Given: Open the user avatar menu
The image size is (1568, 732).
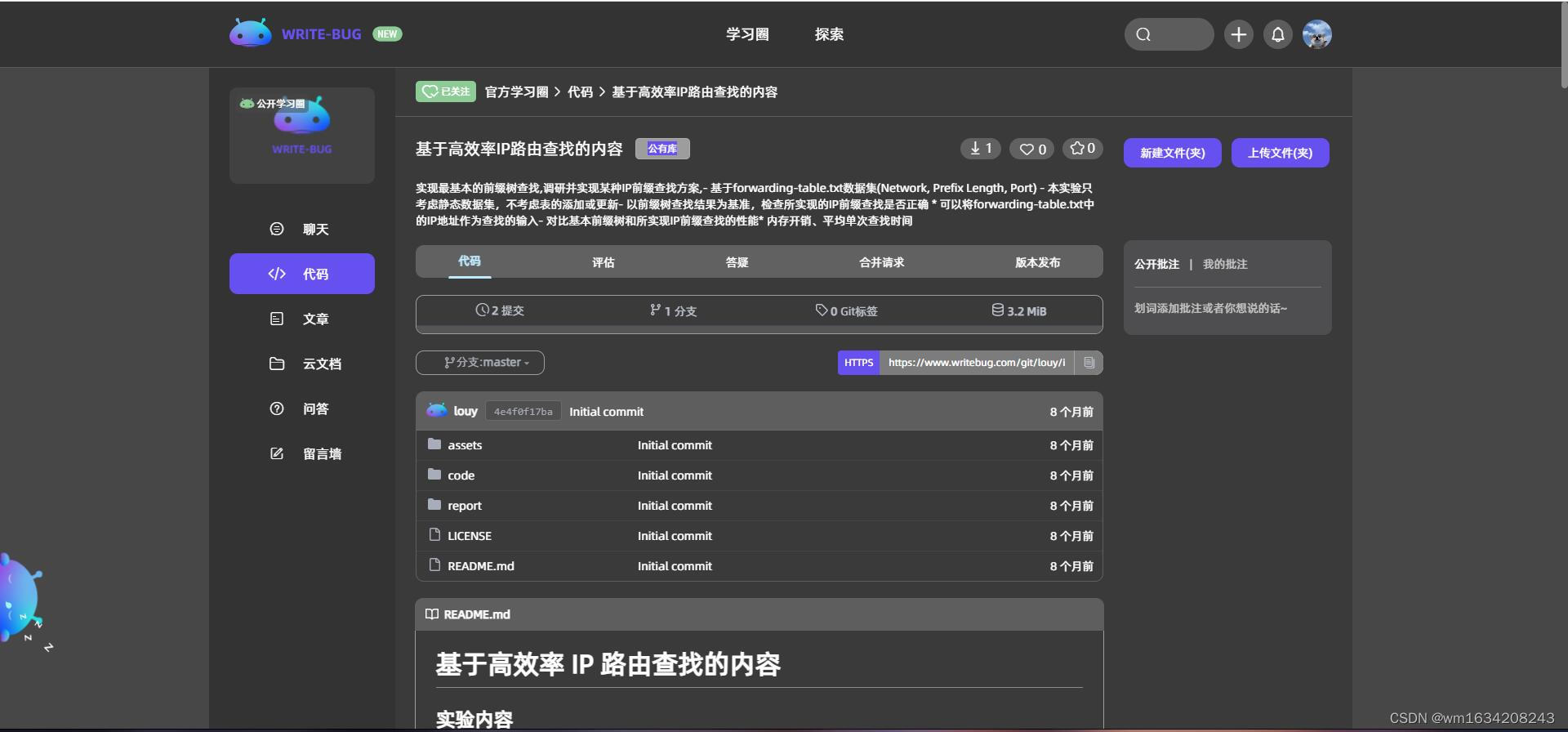Looking at the screenshot, I should click(1316, 34).
